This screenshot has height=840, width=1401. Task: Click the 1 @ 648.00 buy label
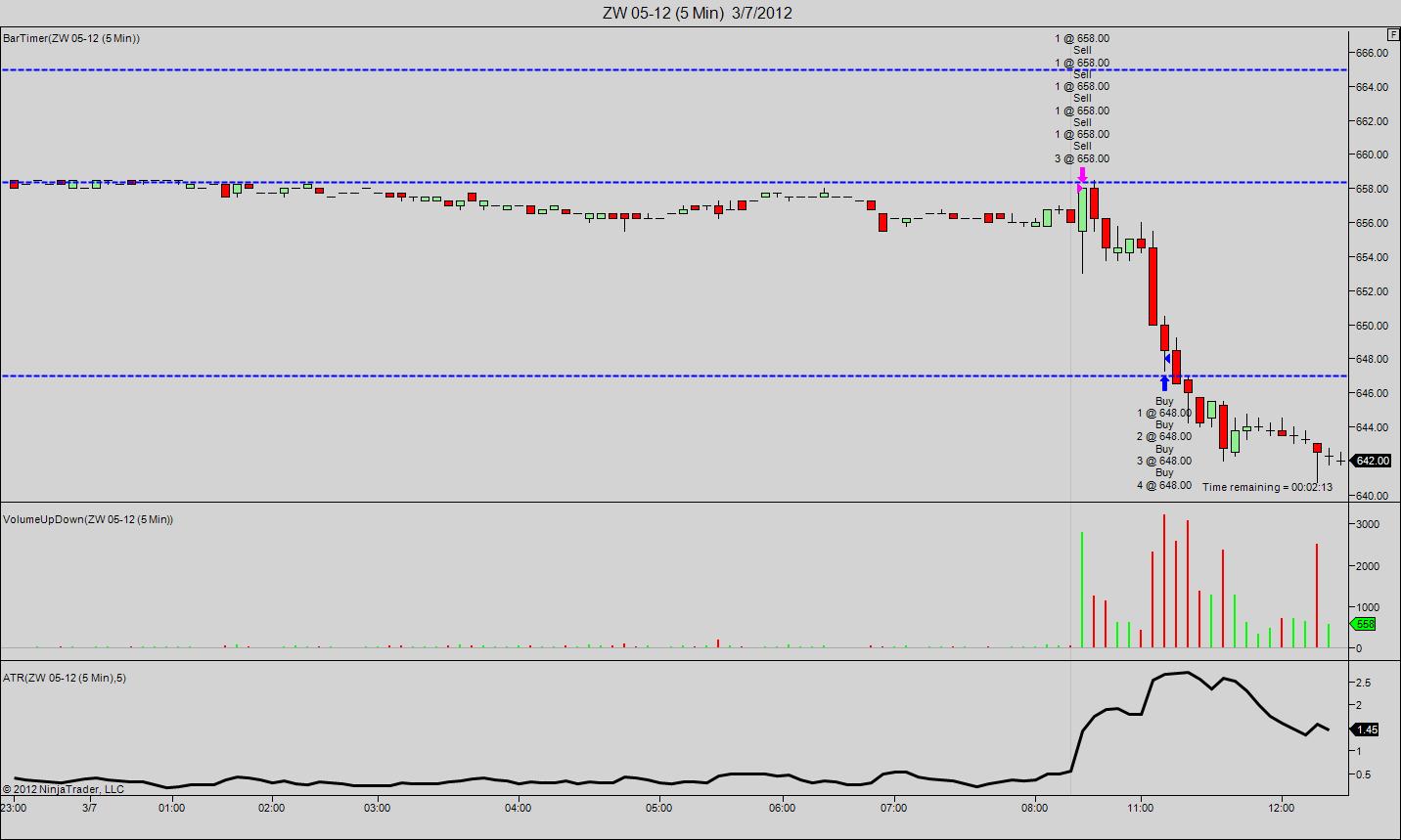coord(1164,413)
